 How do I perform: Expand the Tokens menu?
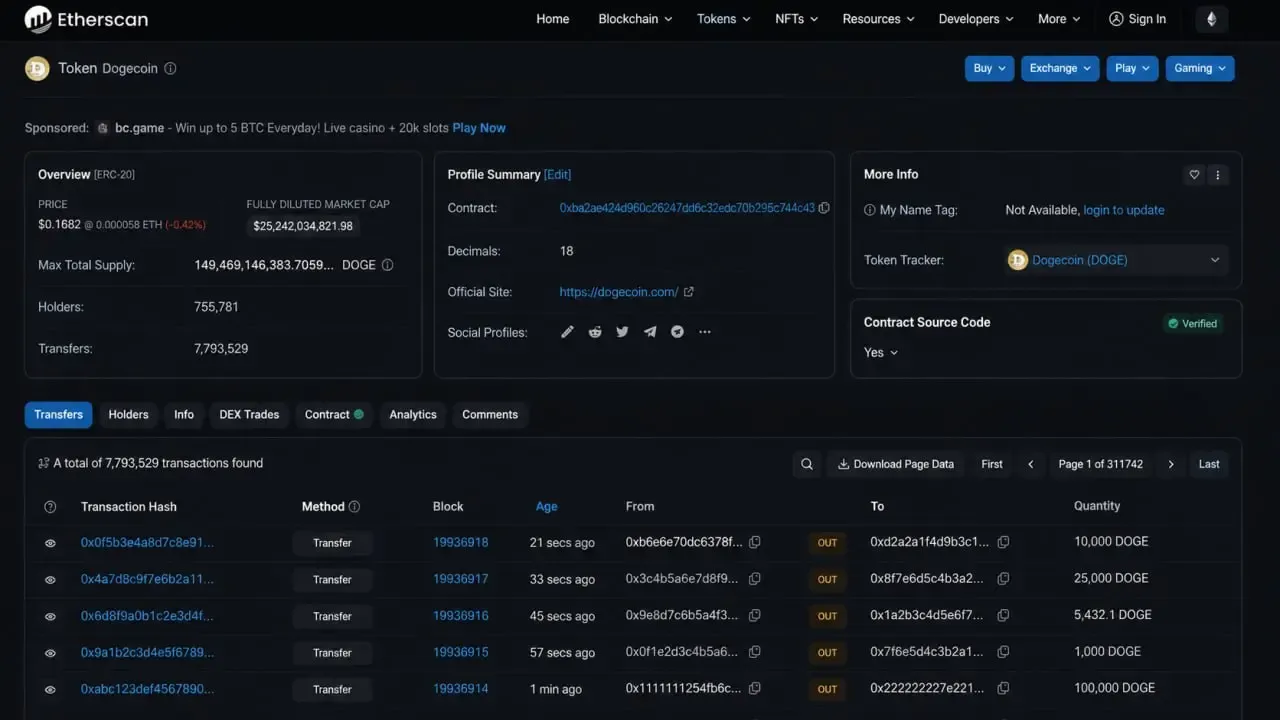pyautogui.click(x=724, y=19)
